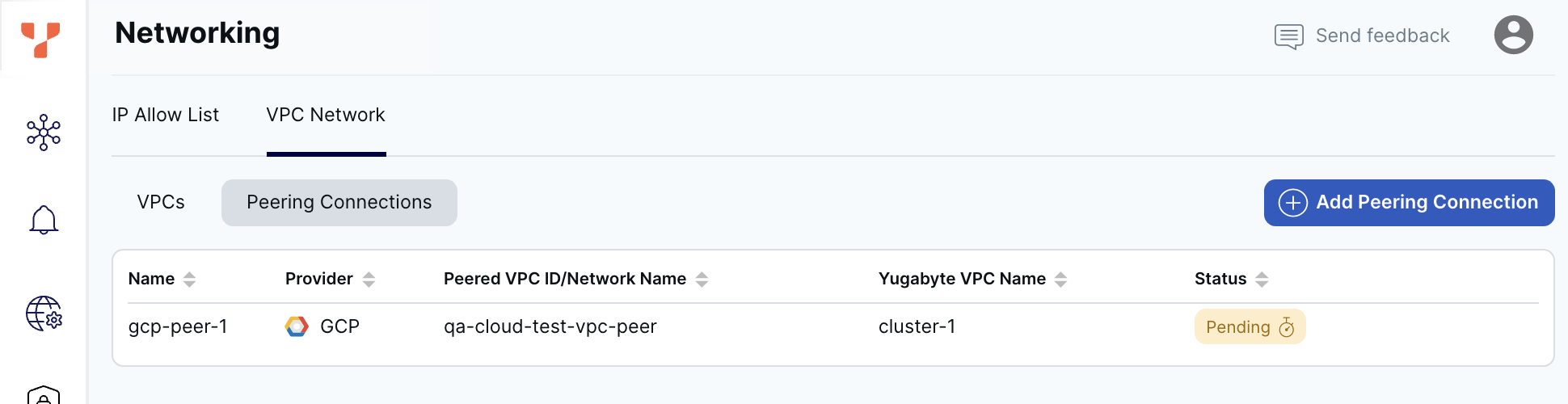Switch to the VPCs sub-tab
The image size is (1568, 404).
(x=161, y=202)
